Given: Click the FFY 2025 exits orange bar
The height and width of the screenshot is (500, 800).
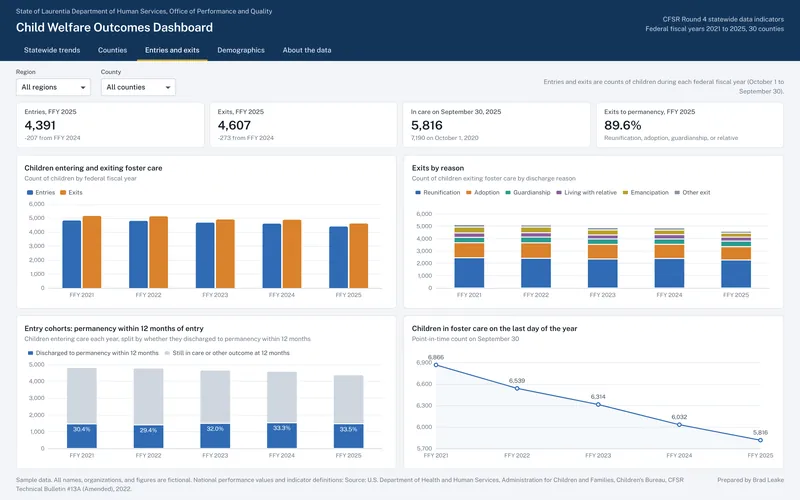Looking at the screenshot, I should coord(359,256).
